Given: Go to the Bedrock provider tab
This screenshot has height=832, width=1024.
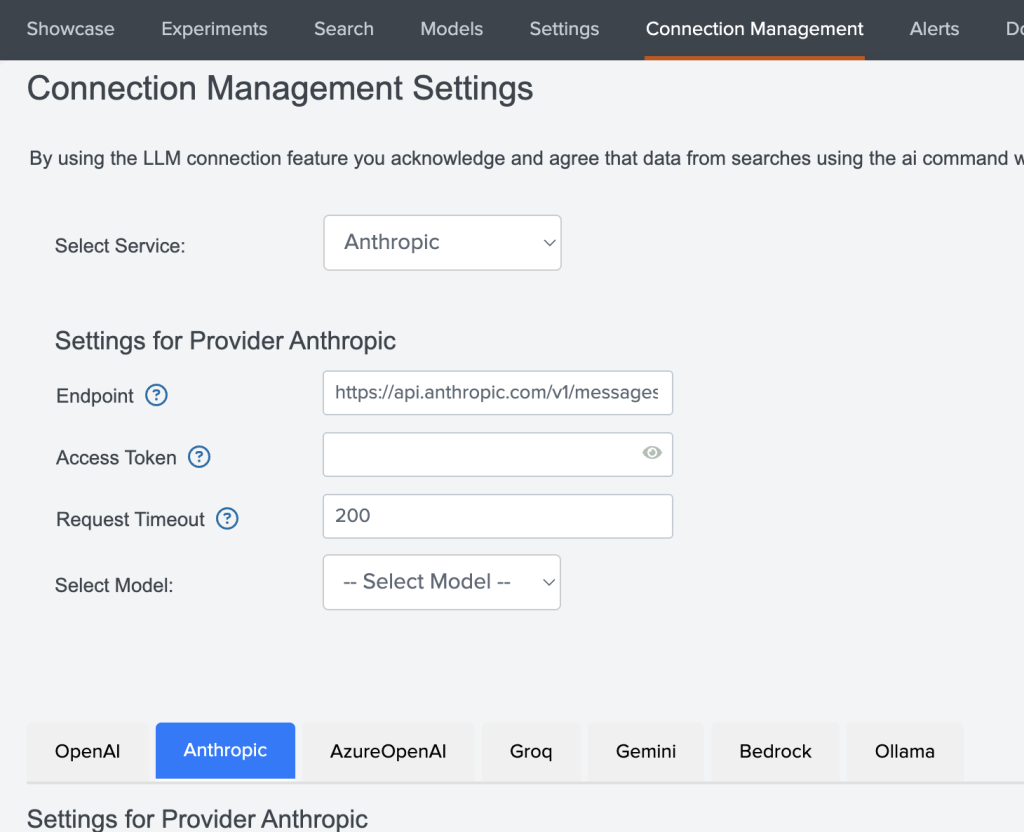Looking at the screenshot, I should tap(775, 751).
